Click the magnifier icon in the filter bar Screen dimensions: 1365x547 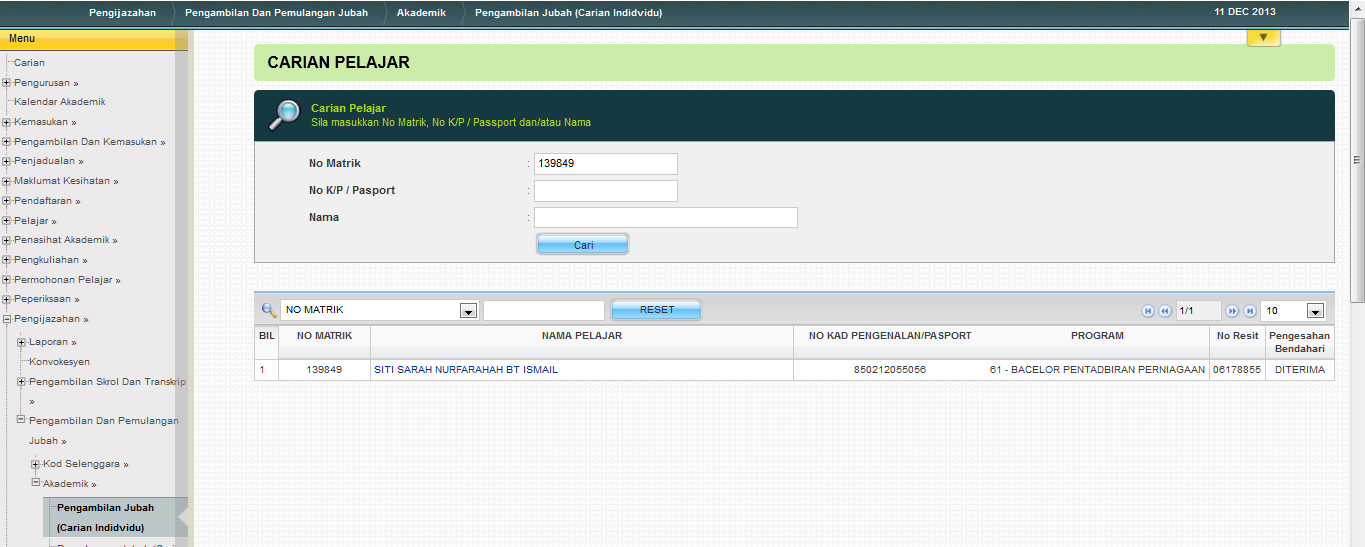[268, 310]
